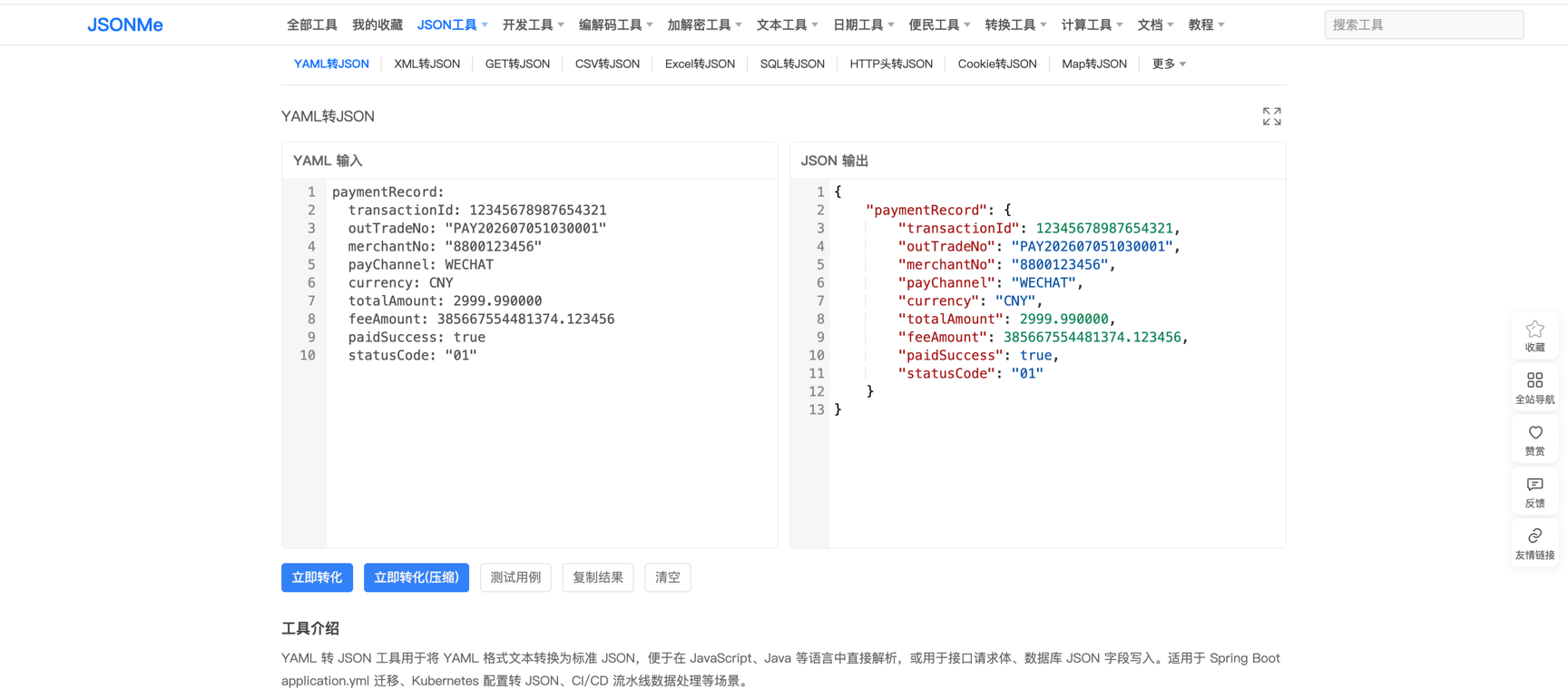Open the 文档 dropdown menu
Image resolution: width=1568 pixels, height=699 pixels.
click(x=1156, y=25)
